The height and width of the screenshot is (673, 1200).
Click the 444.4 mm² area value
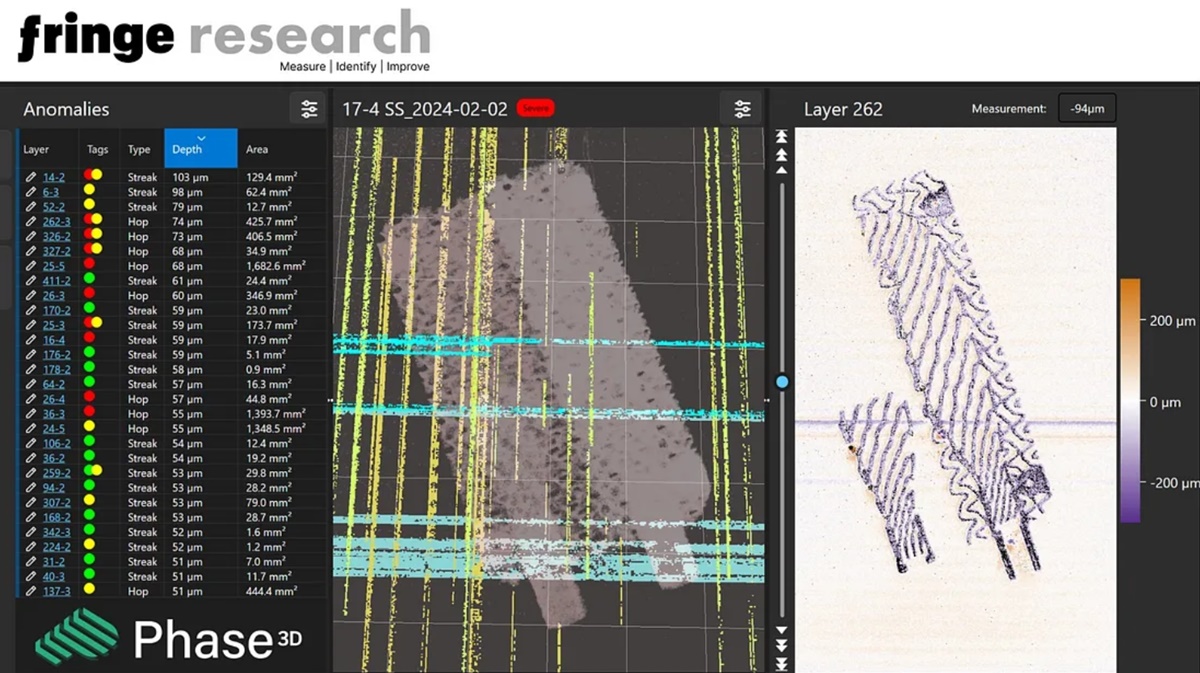(271, 591)
